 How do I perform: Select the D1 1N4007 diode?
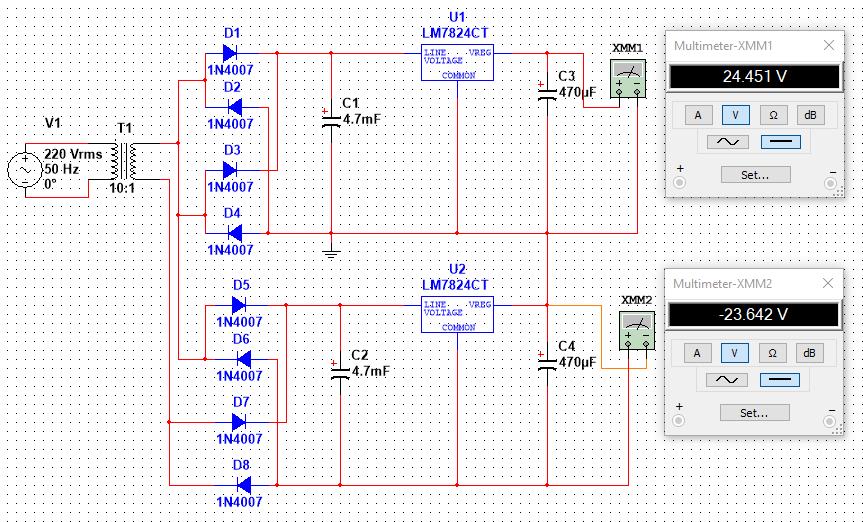coord(232,54)
